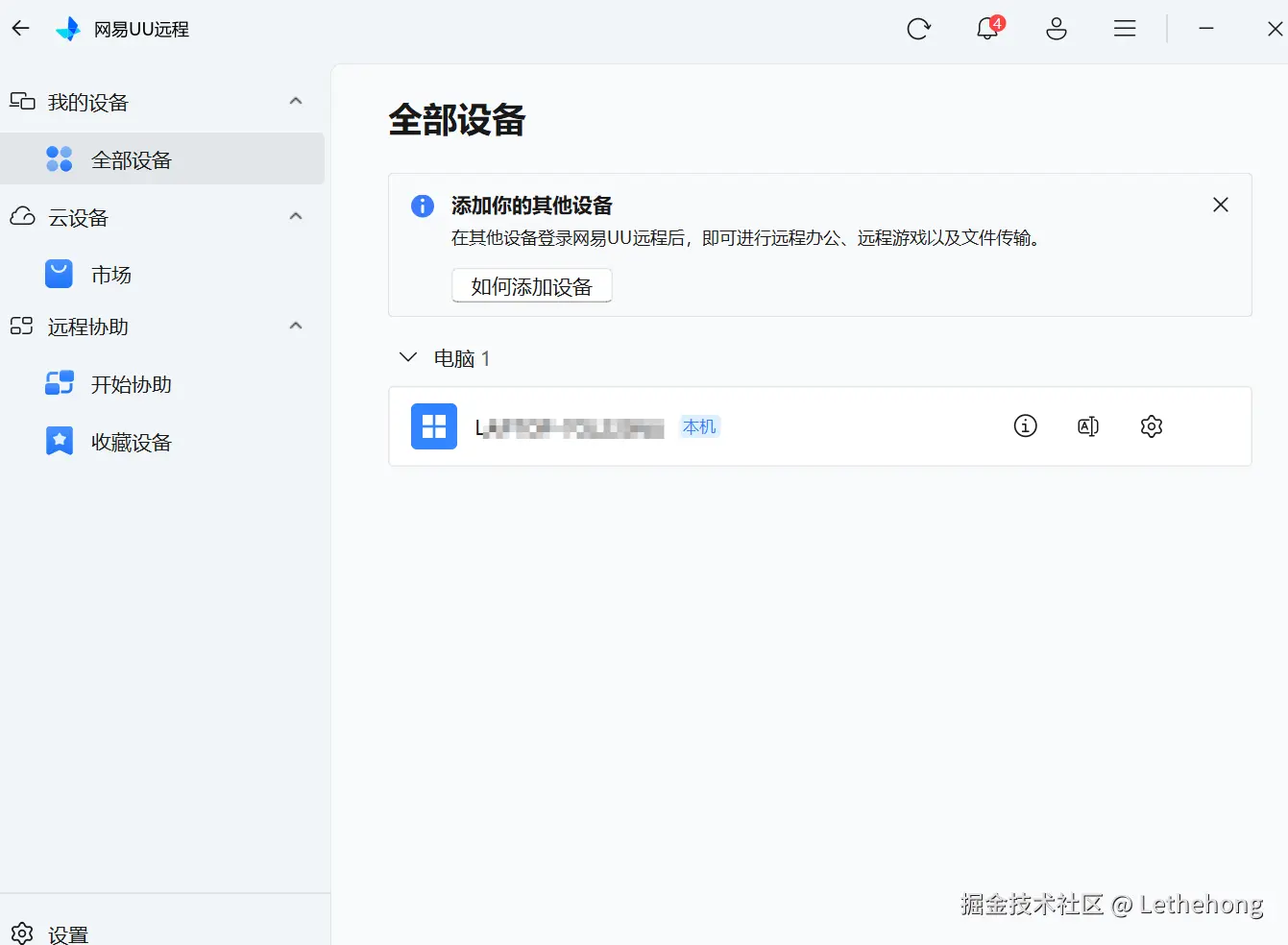
Task: Collapse the 我的设备 section chevron
Action: tap(296, 102)
